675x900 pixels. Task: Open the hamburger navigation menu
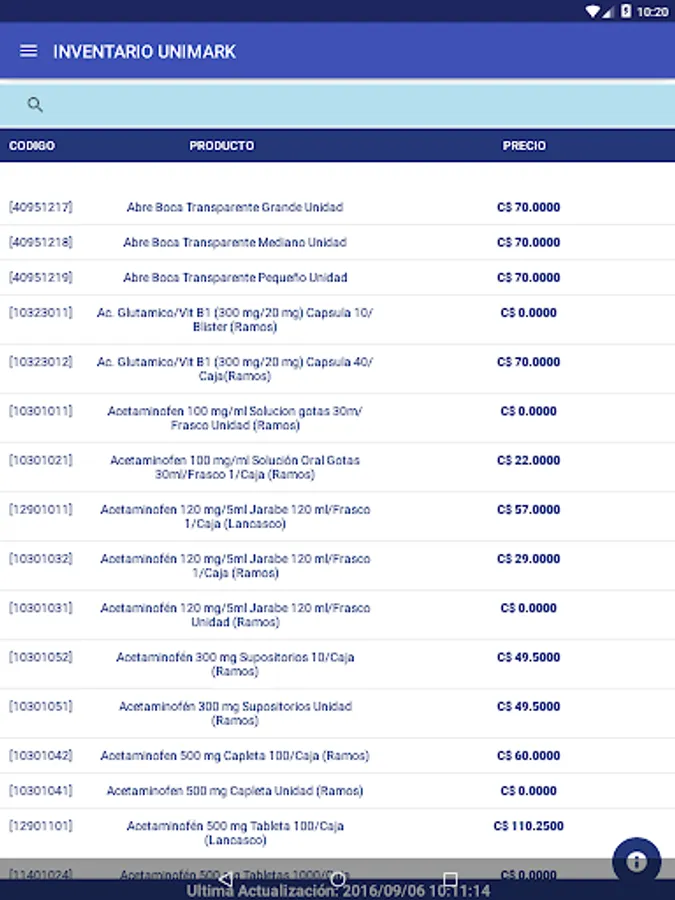click(x=29, y=51)
